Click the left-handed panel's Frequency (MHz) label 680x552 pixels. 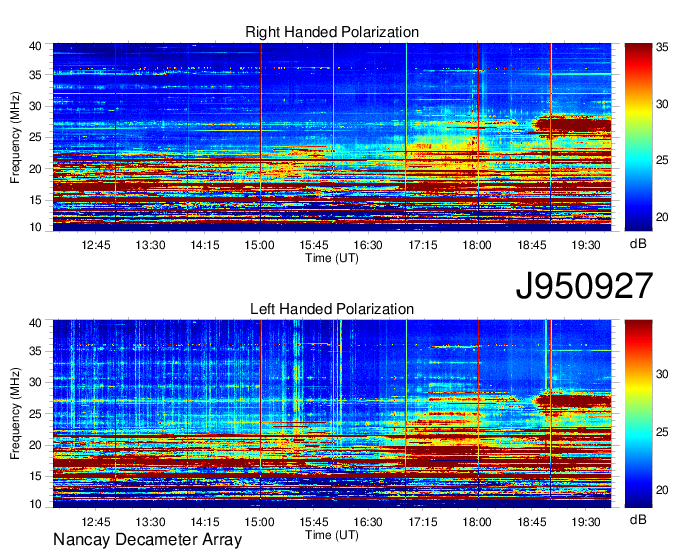15,414
